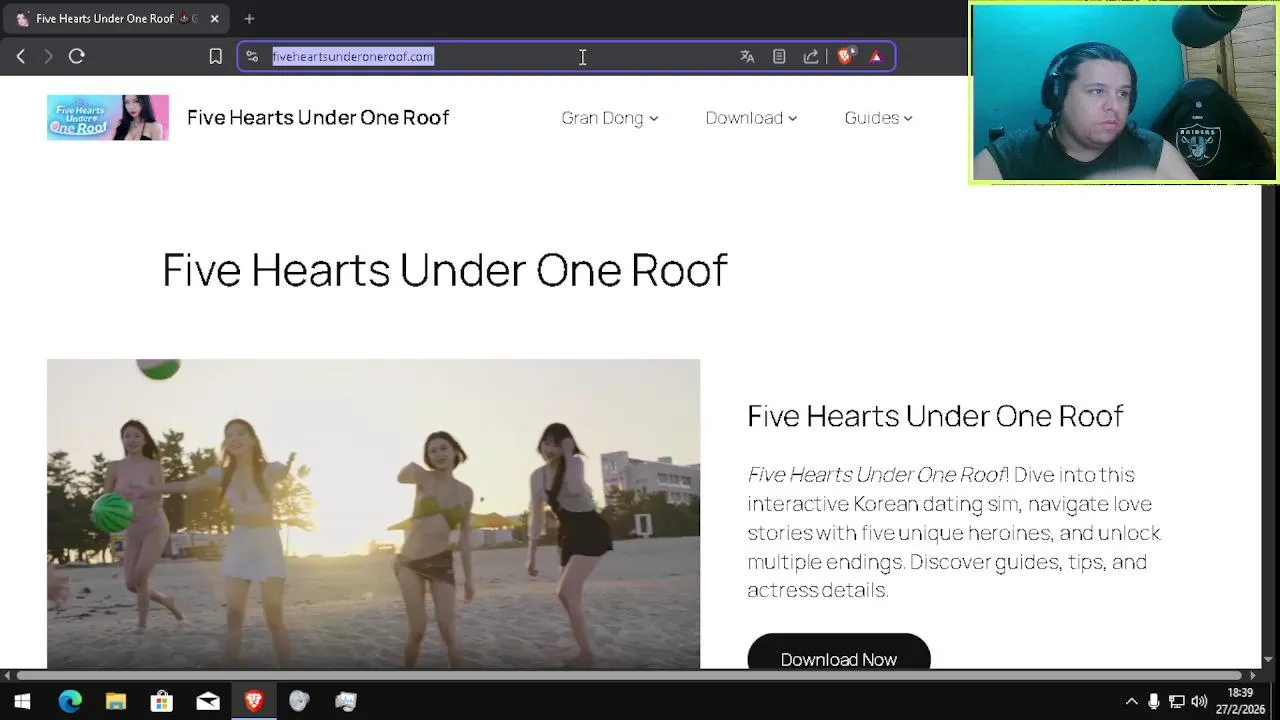Image resolution: width=1280 pixels, height=720 pixels.
Task: Click the interactive Korean dating sim description paragraph
Action: 954,532
